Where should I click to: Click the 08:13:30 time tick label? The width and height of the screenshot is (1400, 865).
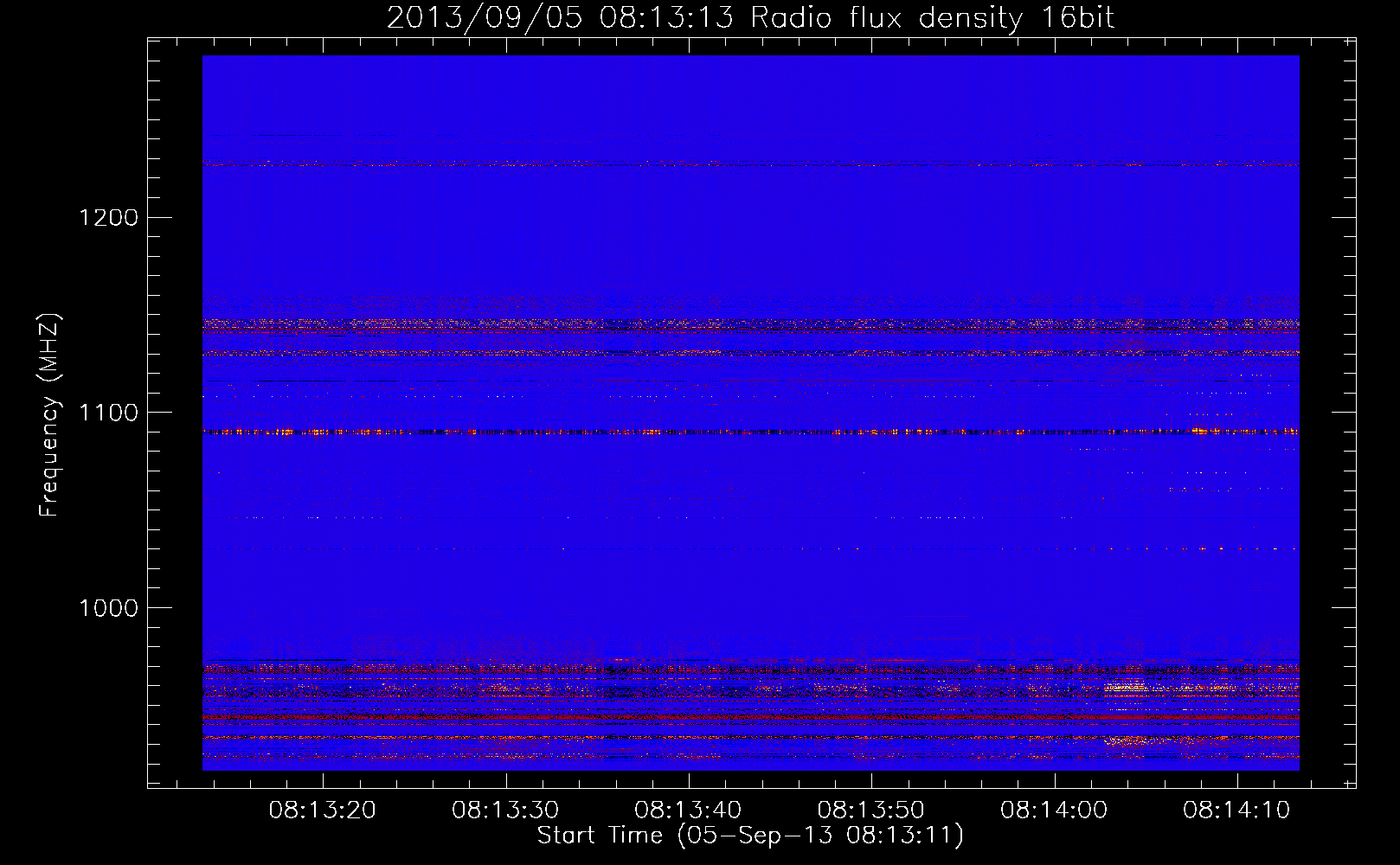pyautogui.click(x=505, y=811)
